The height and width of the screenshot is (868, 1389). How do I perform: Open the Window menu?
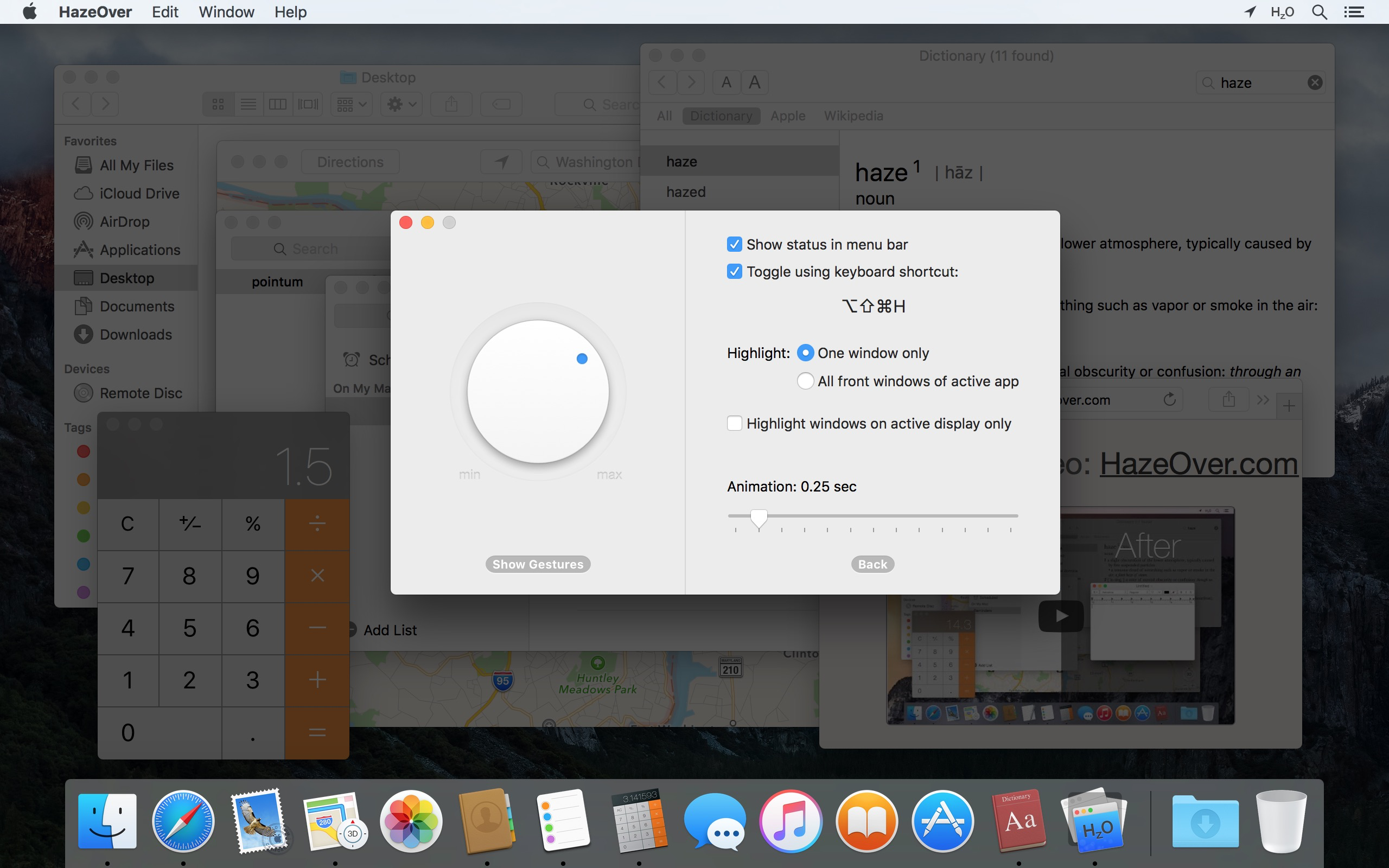(226, 12)
